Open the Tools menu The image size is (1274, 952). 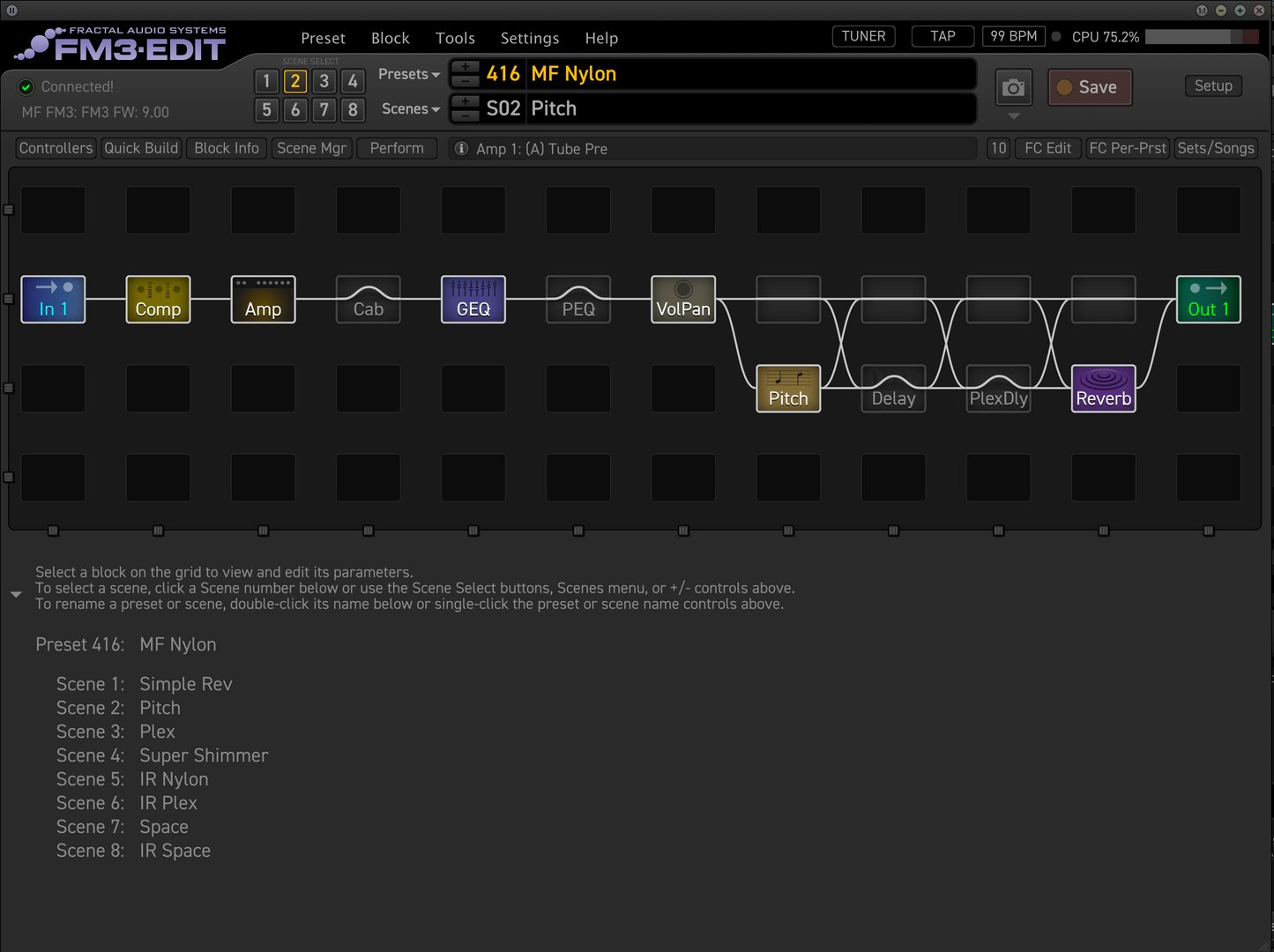tap(455, 38)
